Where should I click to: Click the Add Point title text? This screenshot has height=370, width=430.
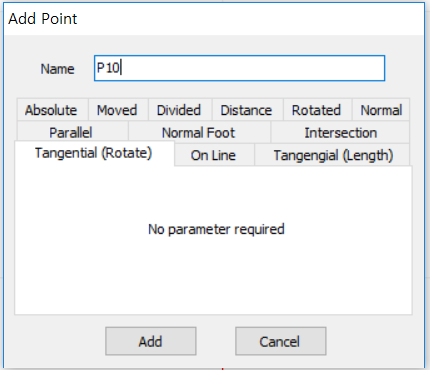pos(43,19)
